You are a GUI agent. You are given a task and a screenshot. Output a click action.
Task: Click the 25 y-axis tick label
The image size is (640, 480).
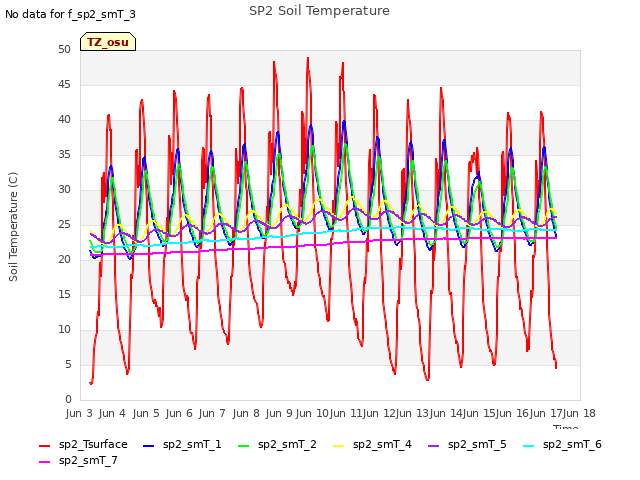[64, 225]
